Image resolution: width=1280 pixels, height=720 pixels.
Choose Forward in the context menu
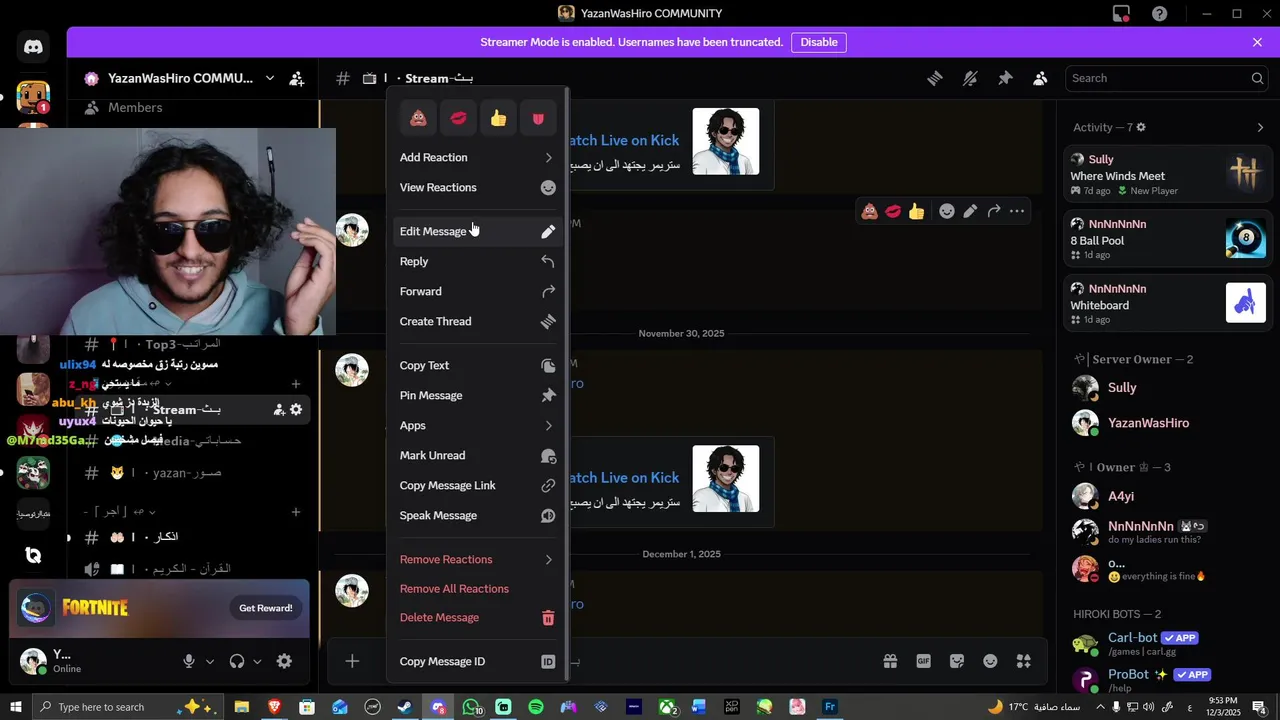[x=477, y=291]
